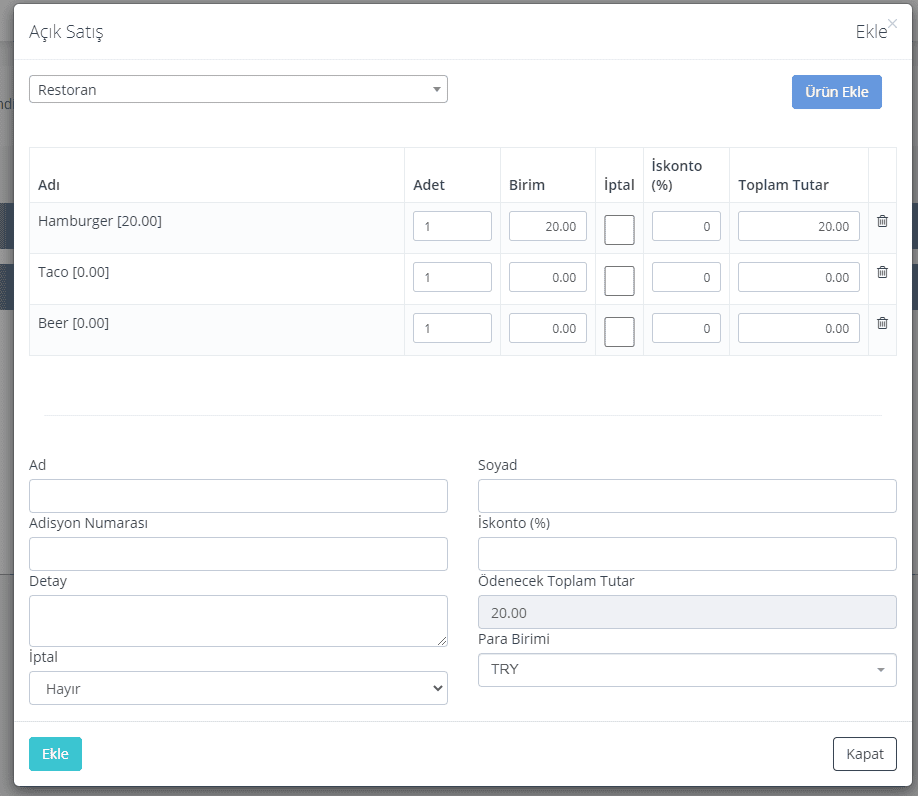Close the Açık Satış dialog with X

click(x=892, y=23)
